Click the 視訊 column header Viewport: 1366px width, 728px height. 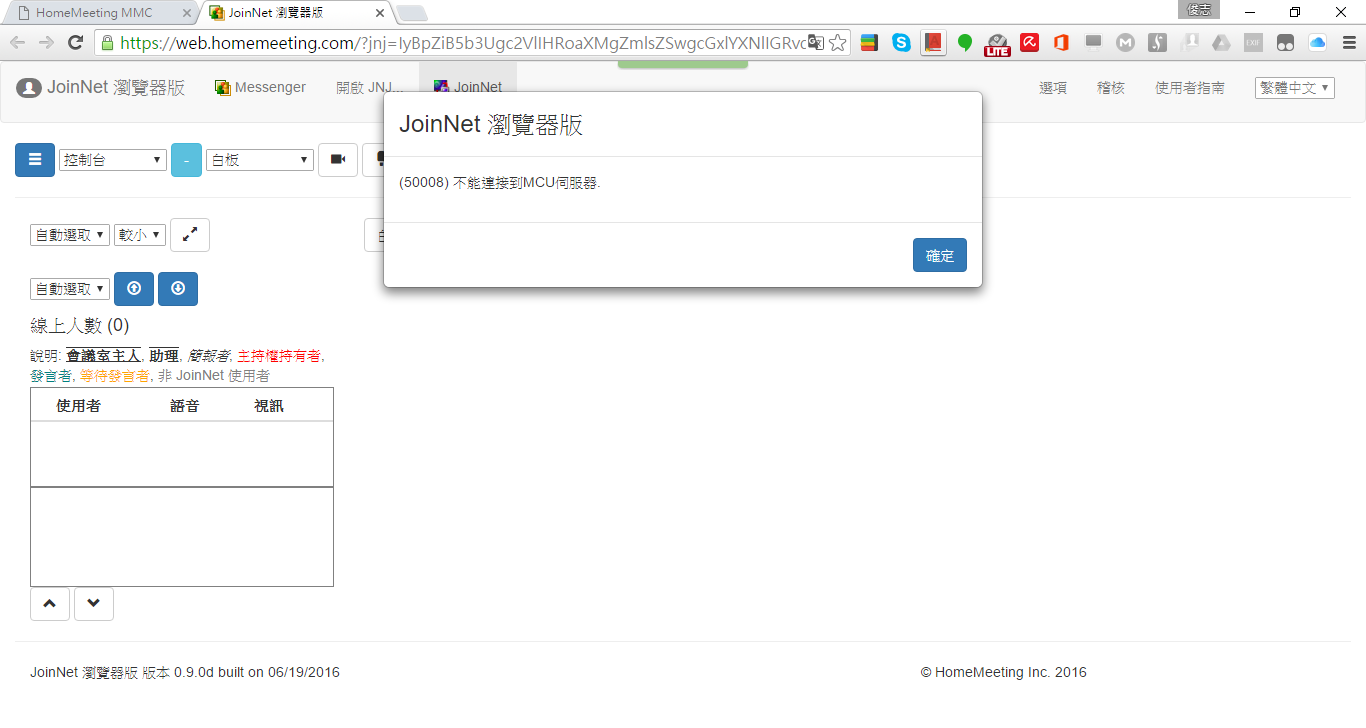pyautogui.click(x=269, y=405)
